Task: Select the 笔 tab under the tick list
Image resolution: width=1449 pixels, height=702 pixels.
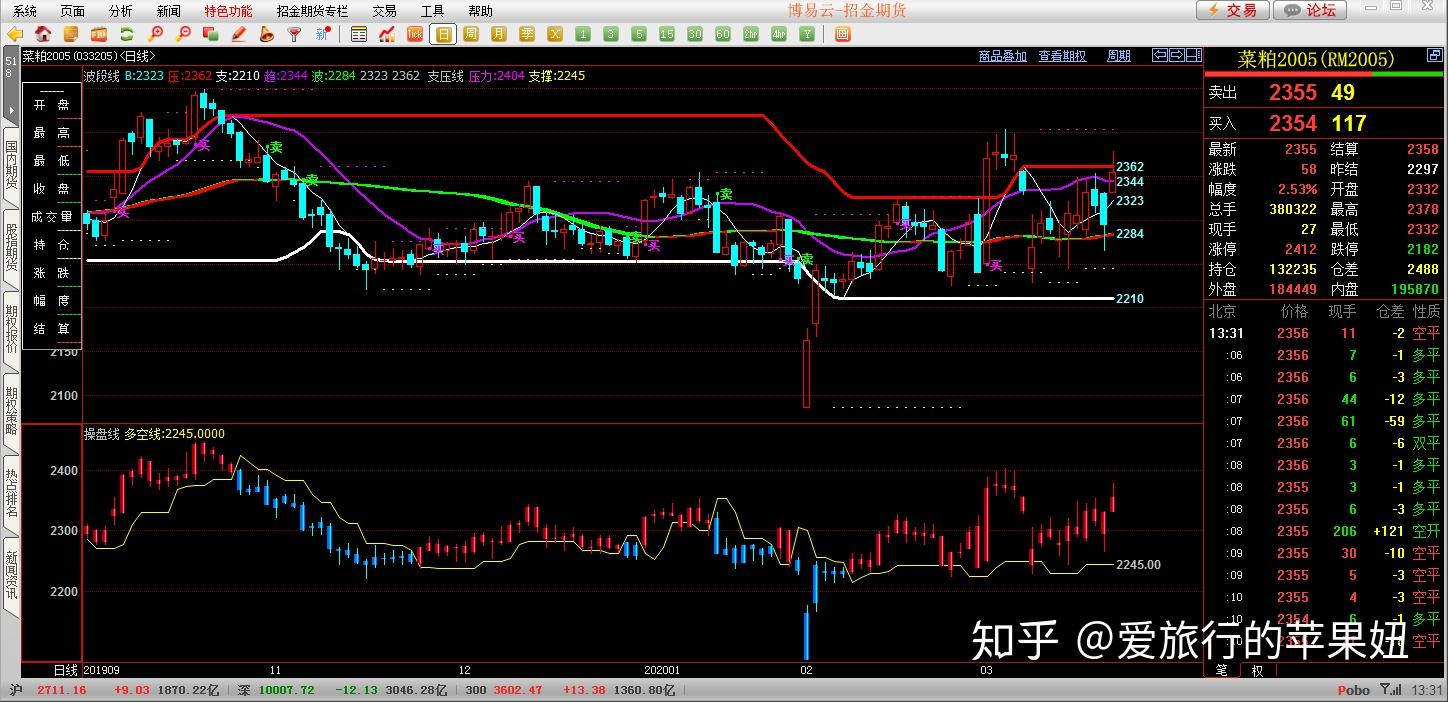Action: point(1221,670)
